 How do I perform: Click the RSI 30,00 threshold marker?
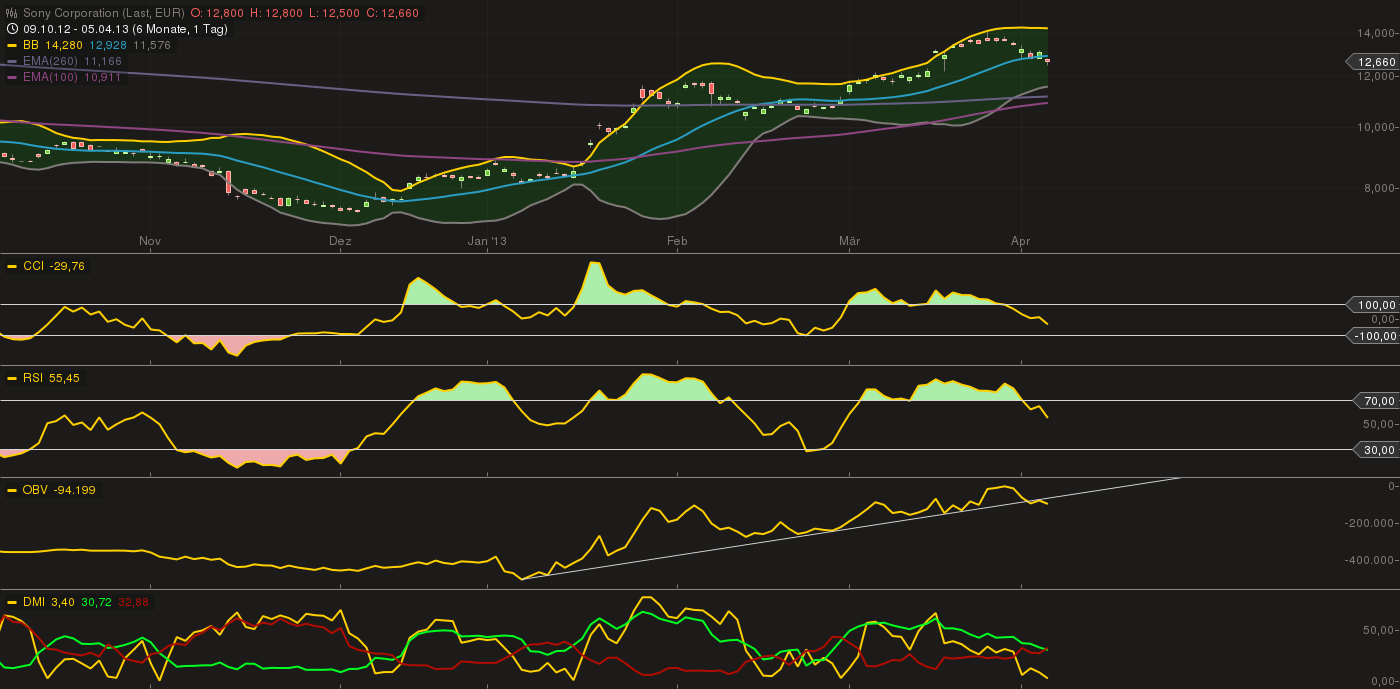[1378, 450]
